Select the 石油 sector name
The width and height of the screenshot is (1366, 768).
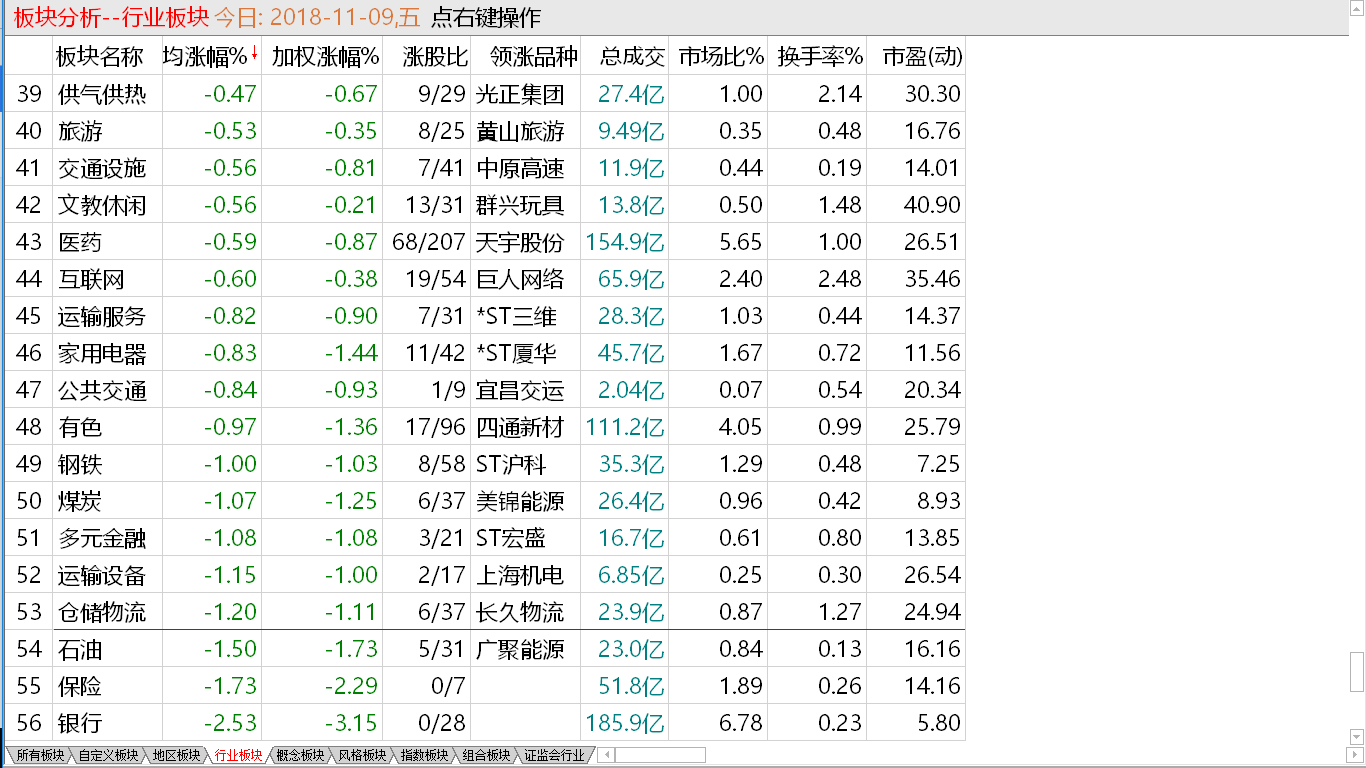tap(80, 649)
